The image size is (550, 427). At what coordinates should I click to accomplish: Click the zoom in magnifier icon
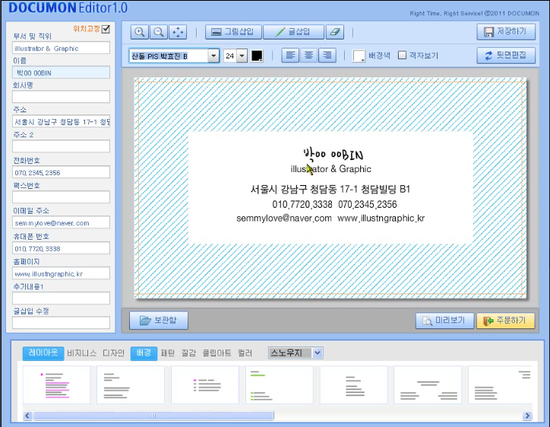pyautogui.click(x=140, y=32)
